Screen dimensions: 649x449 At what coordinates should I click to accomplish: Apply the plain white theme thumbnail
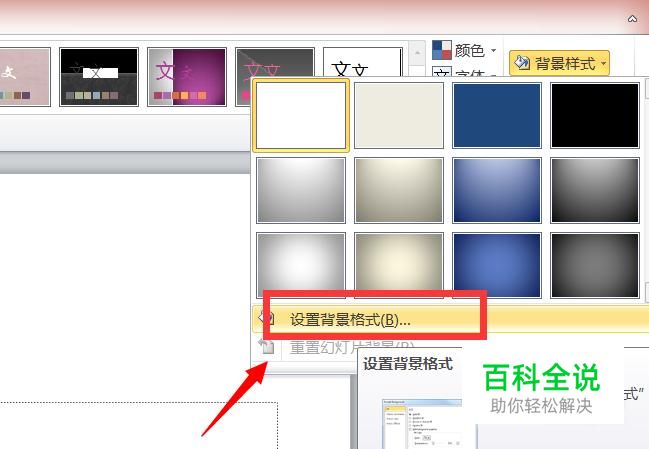pos(363,62)
